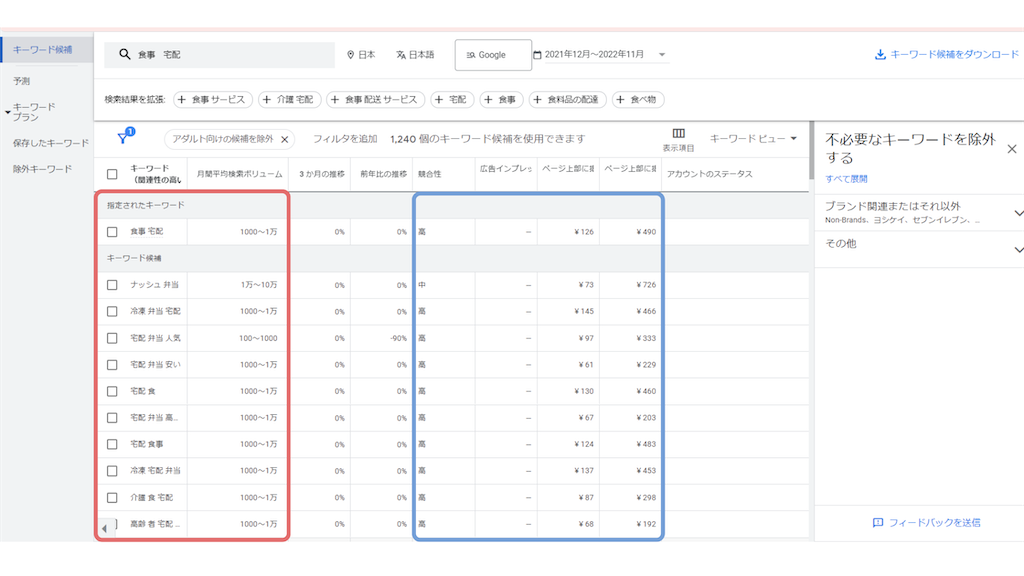The image size is (1024, 576).
Task: Sort by 競合性 column header
Action: pos(429,174)
